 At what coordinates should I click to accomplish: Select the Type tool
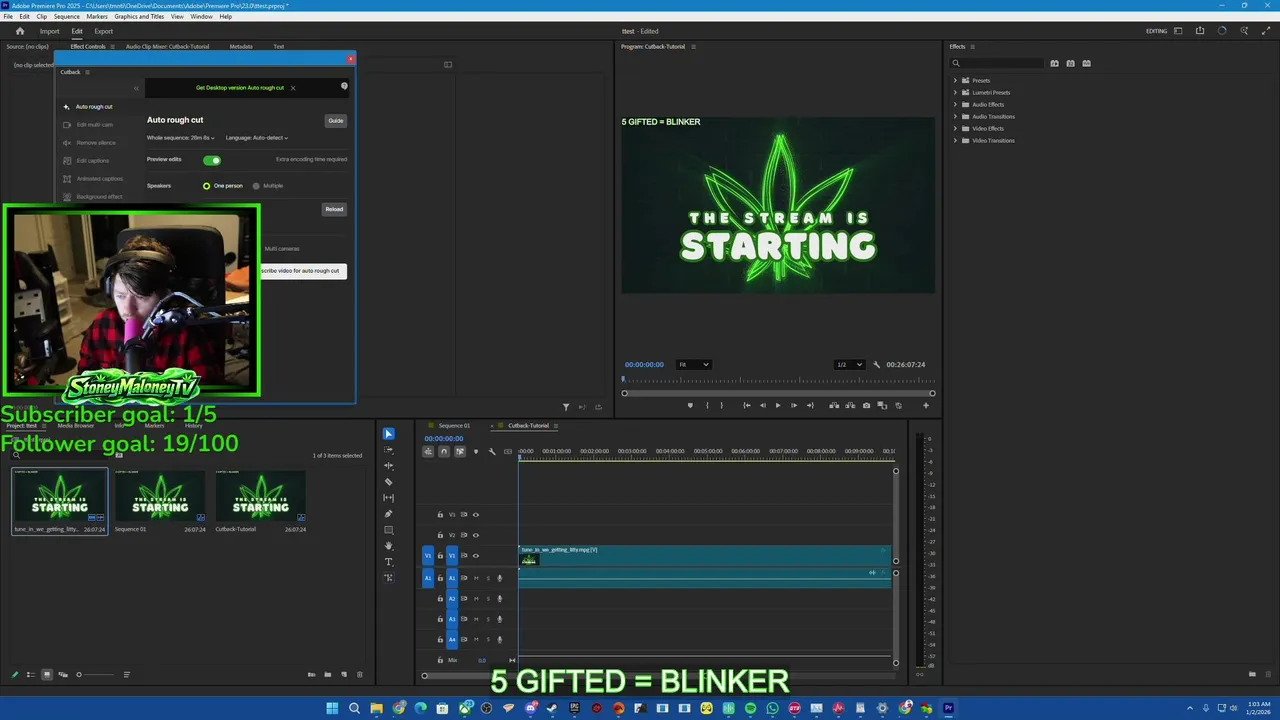coord(389,562)
